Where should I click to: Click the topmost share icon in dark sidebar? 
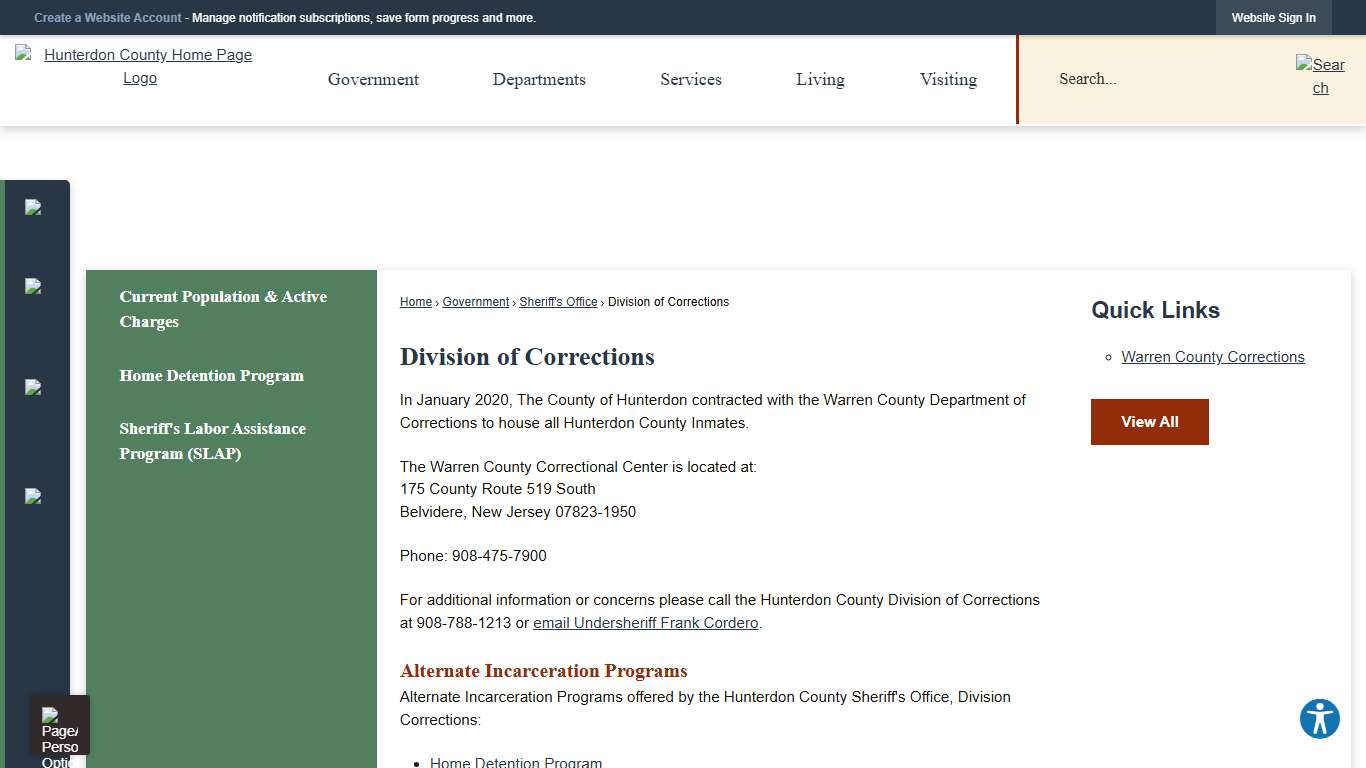point(31,207)
